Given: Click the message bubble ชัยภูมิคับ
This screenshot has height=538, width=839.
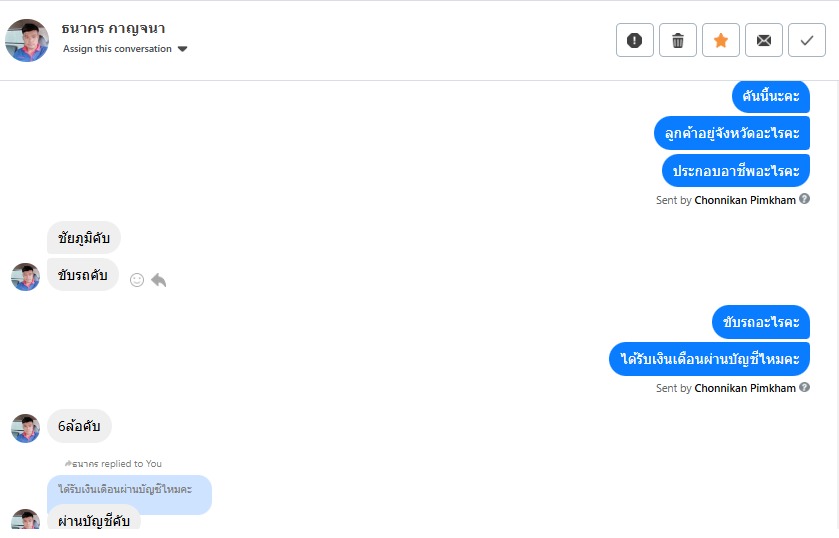Looking at the screenshot, I should [84, 238].
